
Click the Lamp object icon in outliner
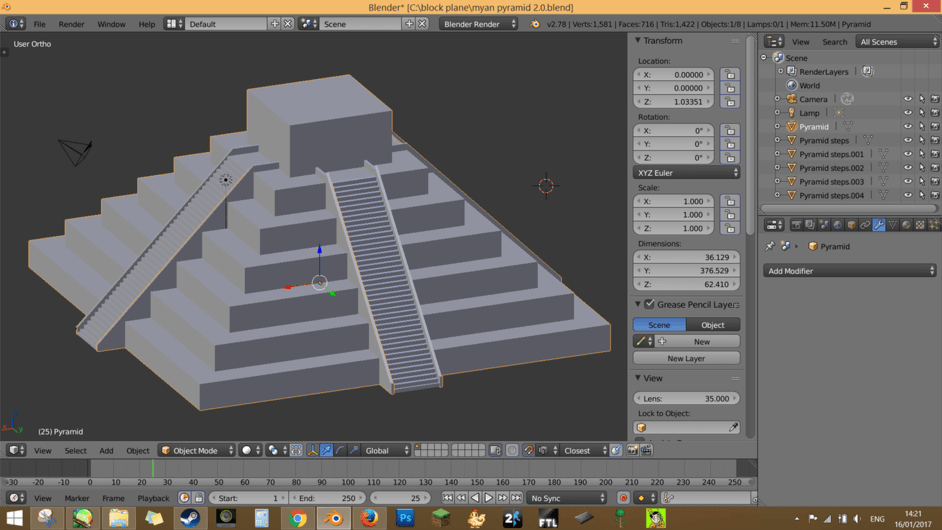click(x=791, y=113)
